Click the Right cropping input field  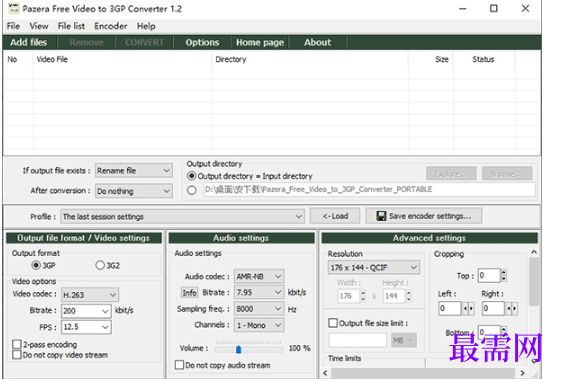point(493,308)
